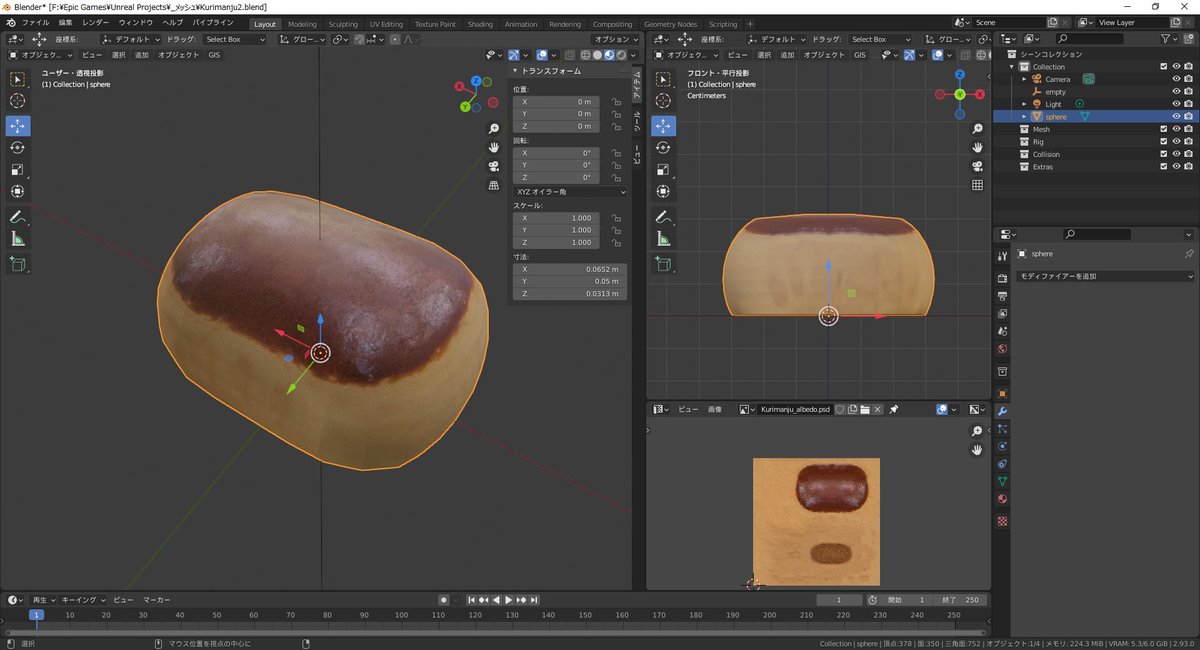Viewport: 1200px width, 650px height.
Task: Open the Texture checkerboard properties tab
Action: [x=1002, y=521]
